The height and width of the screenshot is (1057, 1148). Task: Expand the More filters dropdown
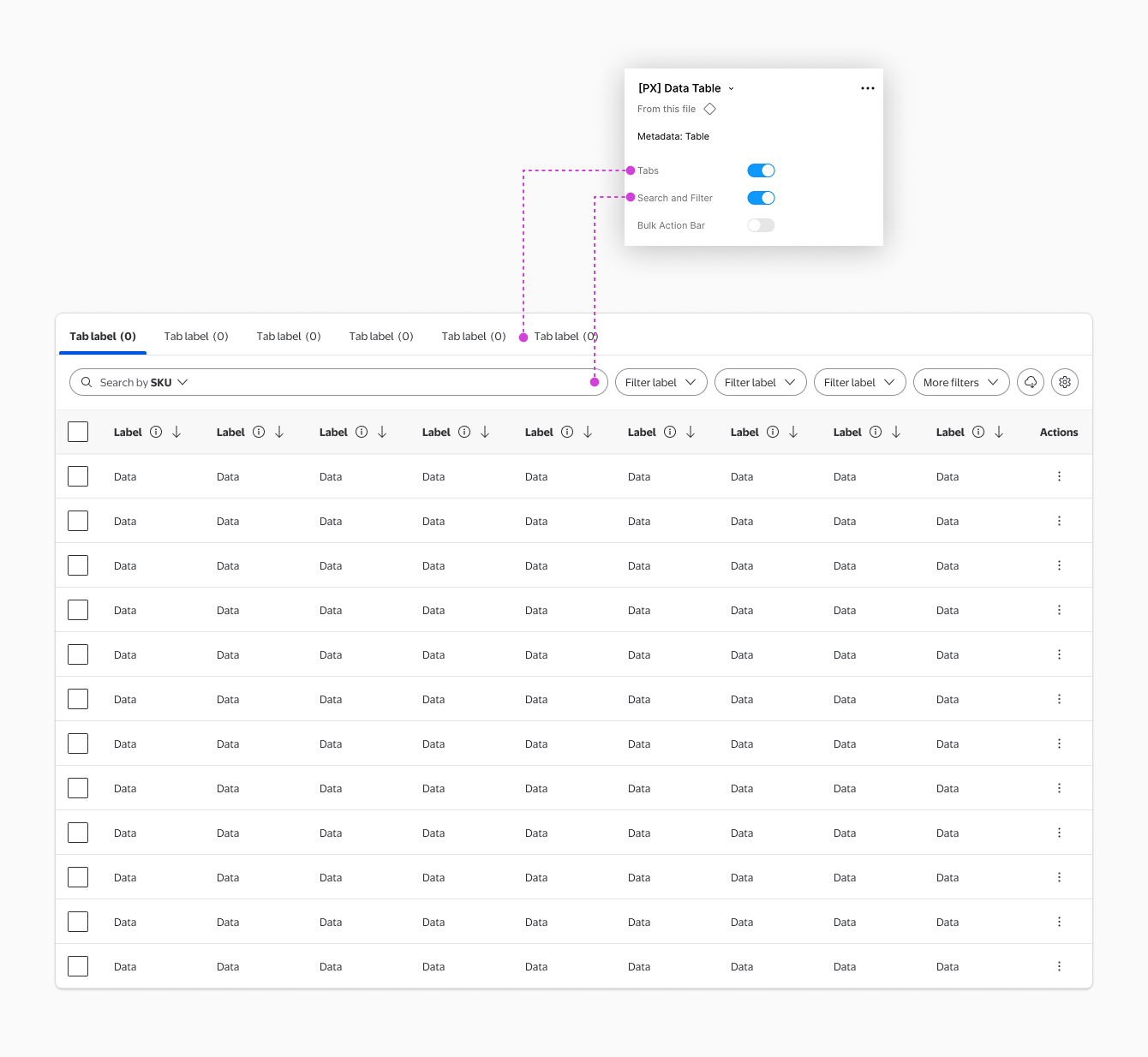point(960,383)
